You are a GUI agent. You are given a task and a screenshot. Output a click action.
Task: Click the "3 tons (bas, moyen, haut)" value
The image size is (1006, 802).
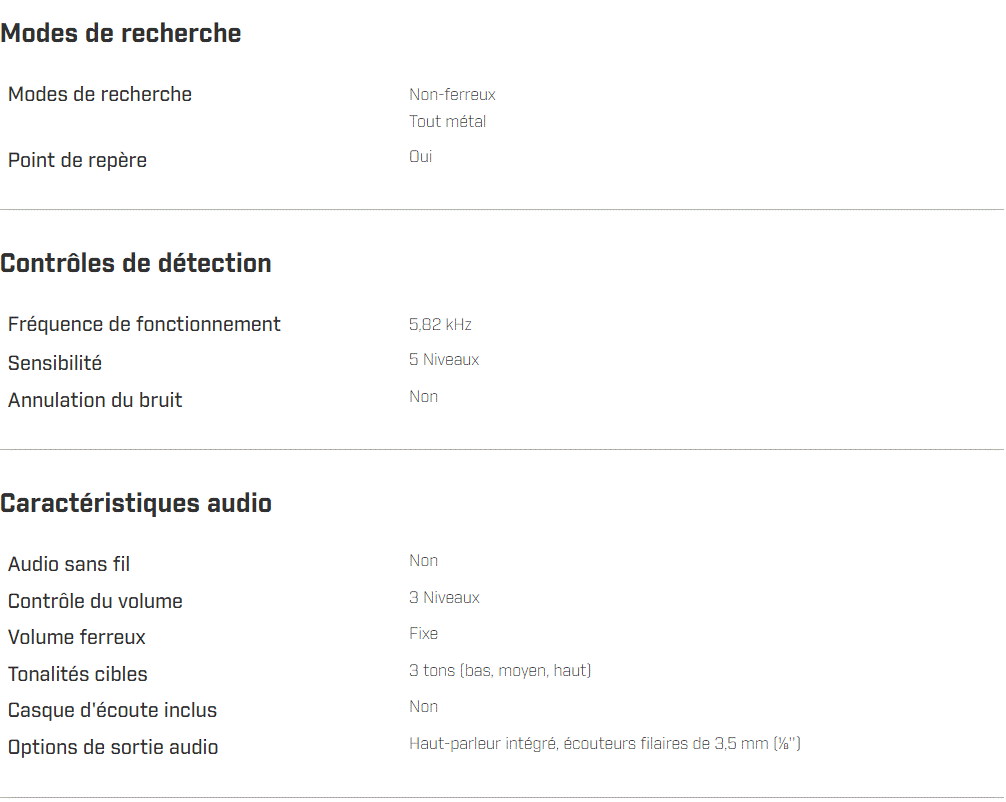click(500, 670)
